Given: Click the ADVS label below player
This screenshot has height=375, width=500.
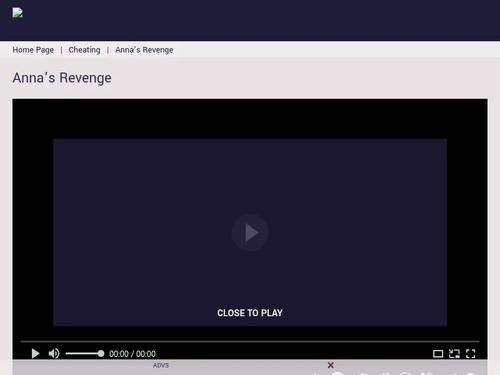Looking at the screenshot, I should (x=161, y=365).
